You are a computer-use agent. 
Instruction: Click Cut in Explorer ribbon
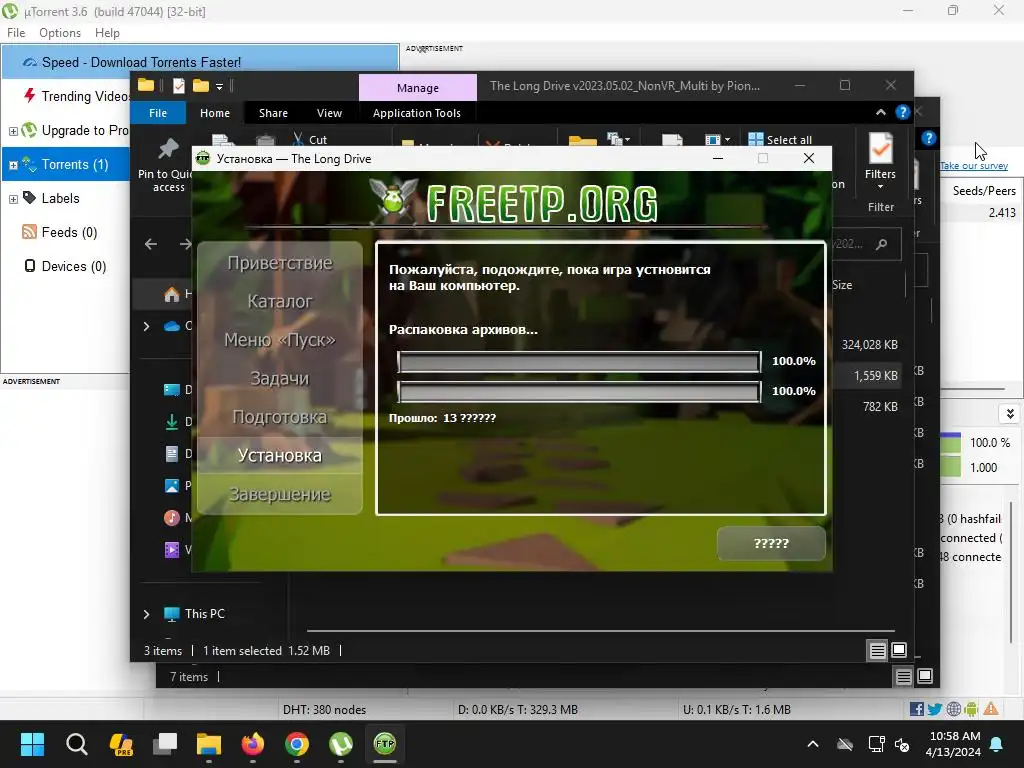point(310,140)
